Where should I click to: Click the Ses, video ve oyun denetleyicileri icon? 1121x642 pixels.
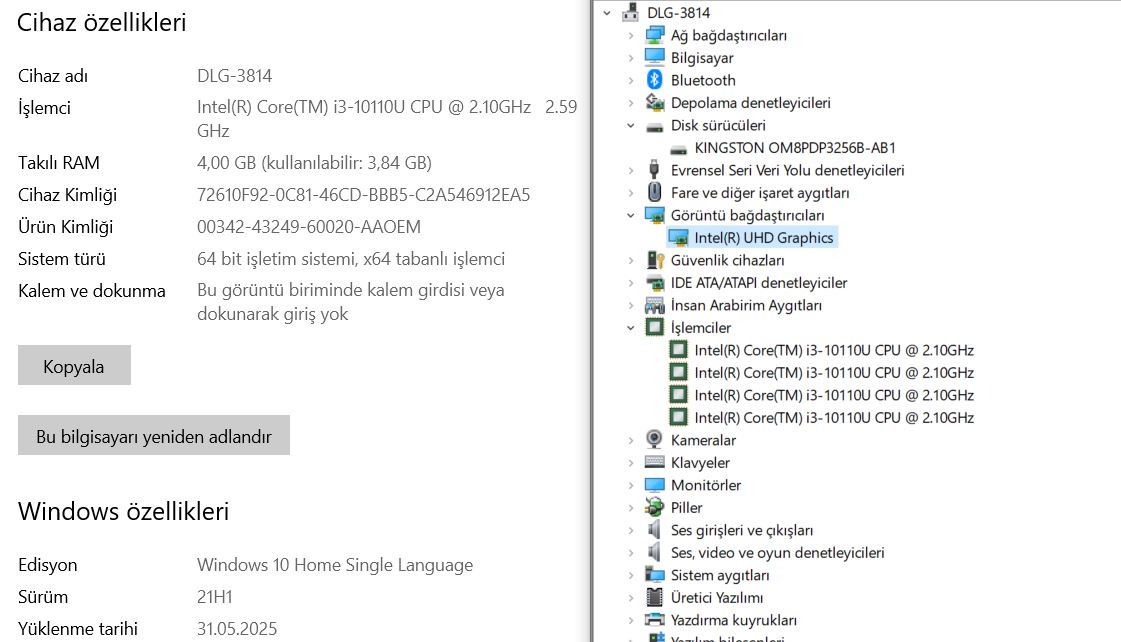coord(654,552)
